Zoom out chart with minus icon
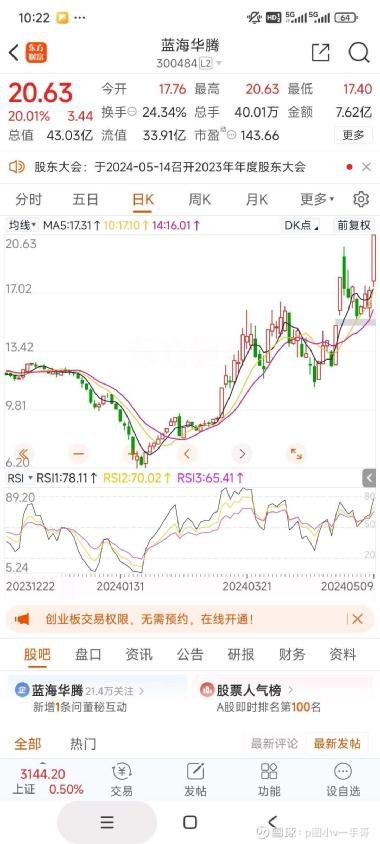Image resolution: width=380 pixels, height=844 pixels. [79, 453]
